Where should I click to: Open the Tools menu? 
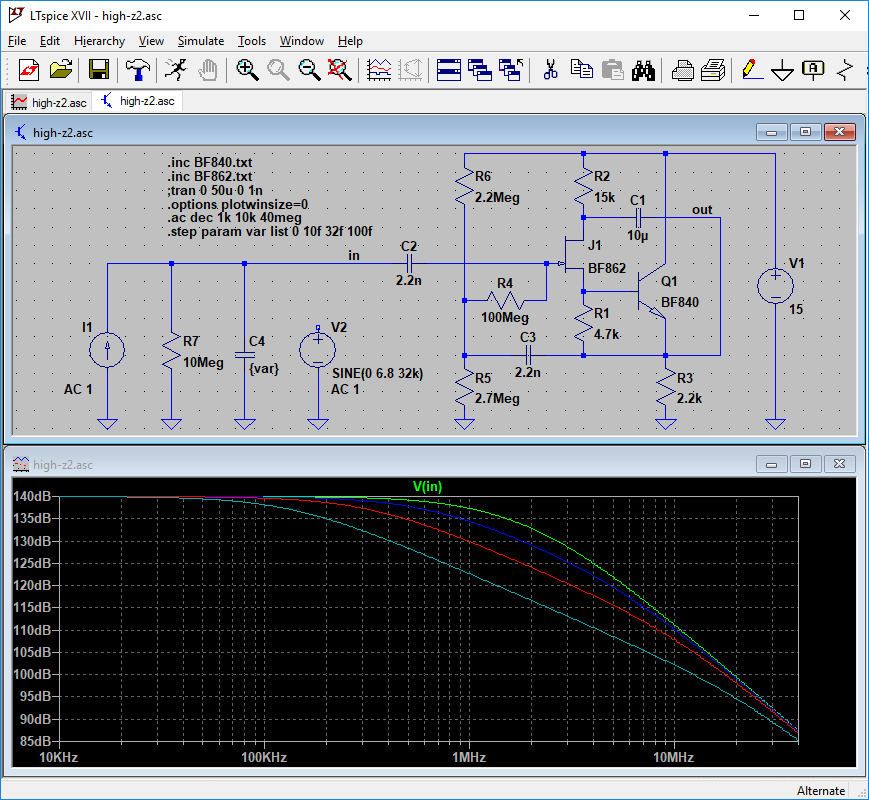tap(252, 41)
